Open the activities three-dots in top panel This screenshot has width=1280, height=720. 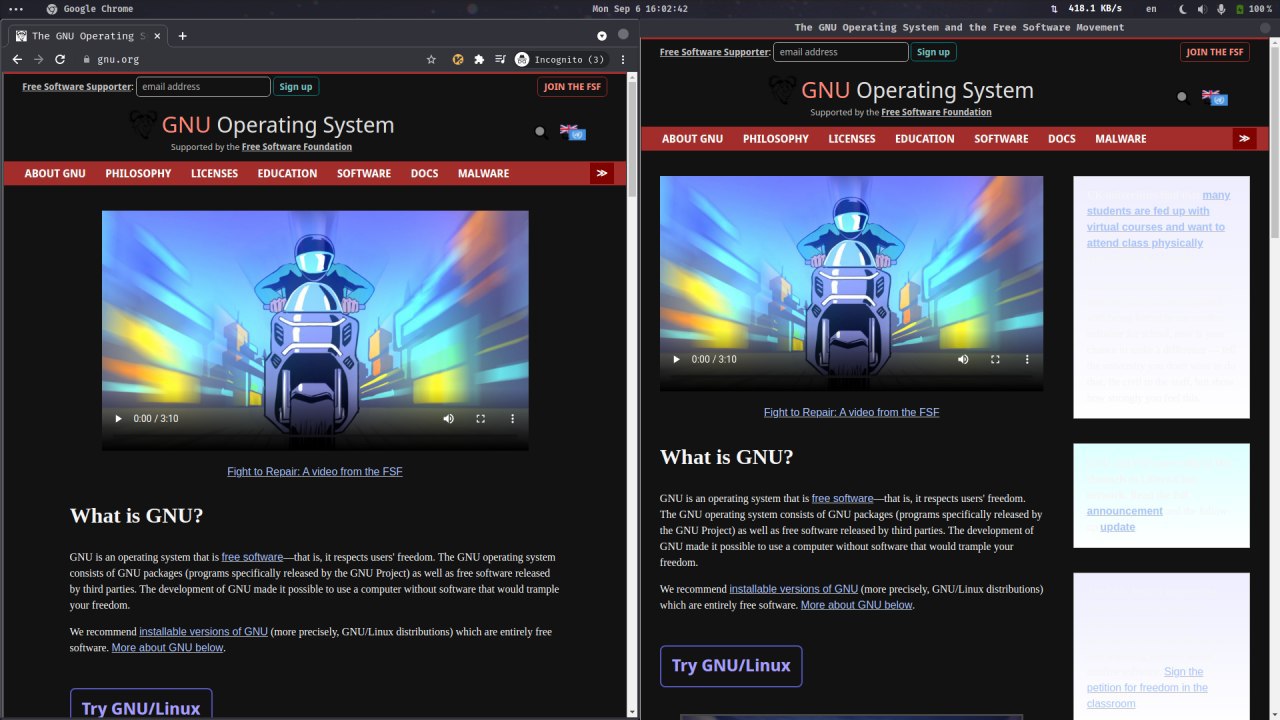coord(16,9)
